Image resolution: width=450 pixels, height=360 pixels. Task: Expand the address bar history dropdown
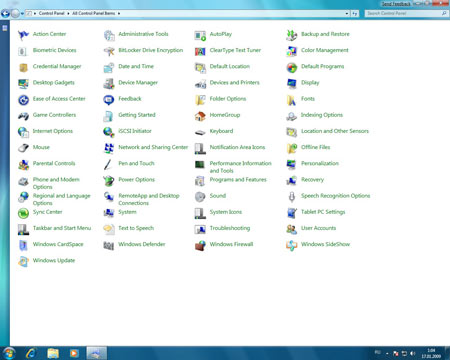click(x=347, y=13)
